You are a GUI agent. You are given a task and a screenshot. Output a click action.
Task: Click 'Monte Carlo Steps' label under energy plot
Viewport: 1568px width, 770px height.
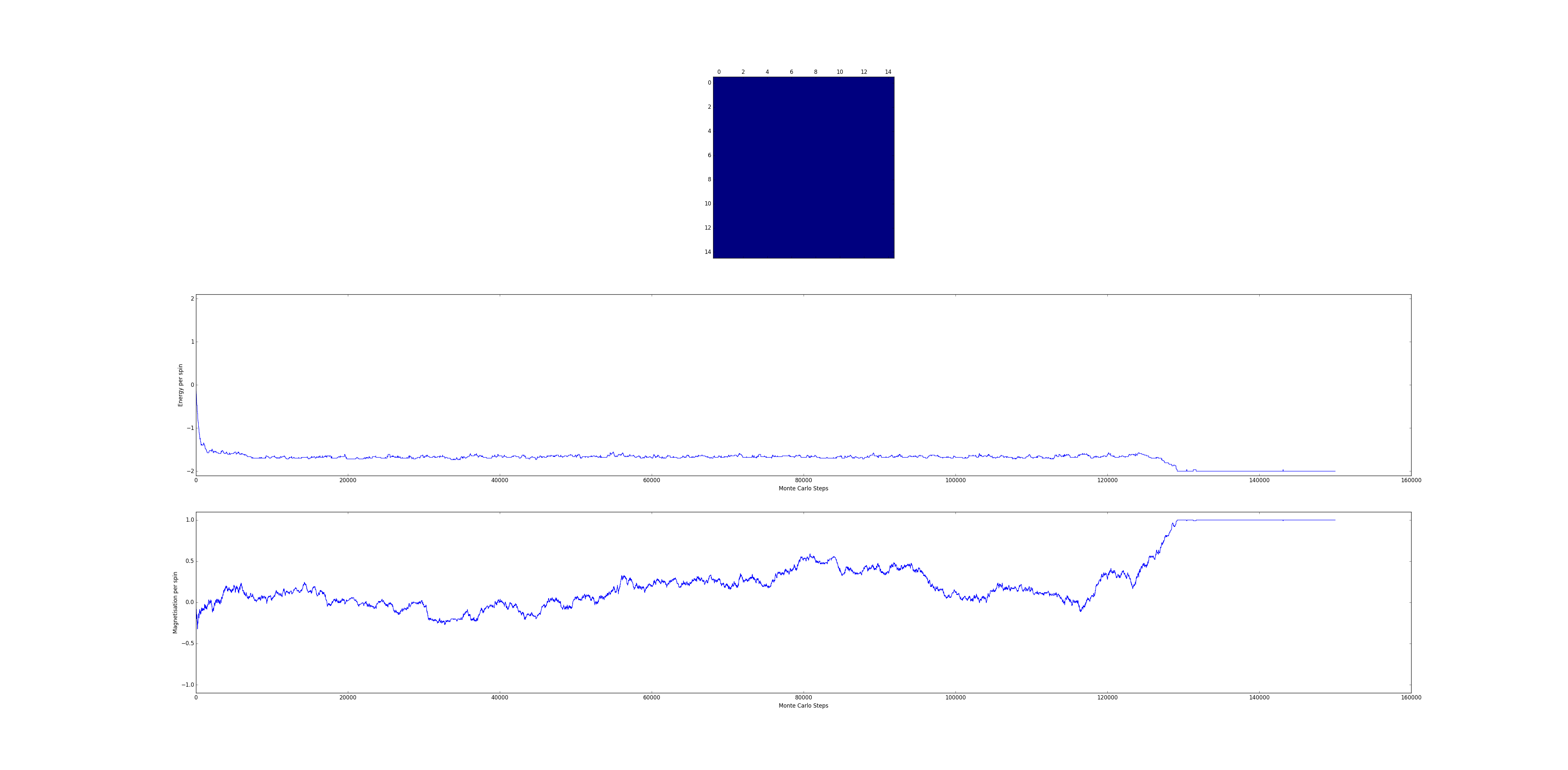tap(803, 488)
